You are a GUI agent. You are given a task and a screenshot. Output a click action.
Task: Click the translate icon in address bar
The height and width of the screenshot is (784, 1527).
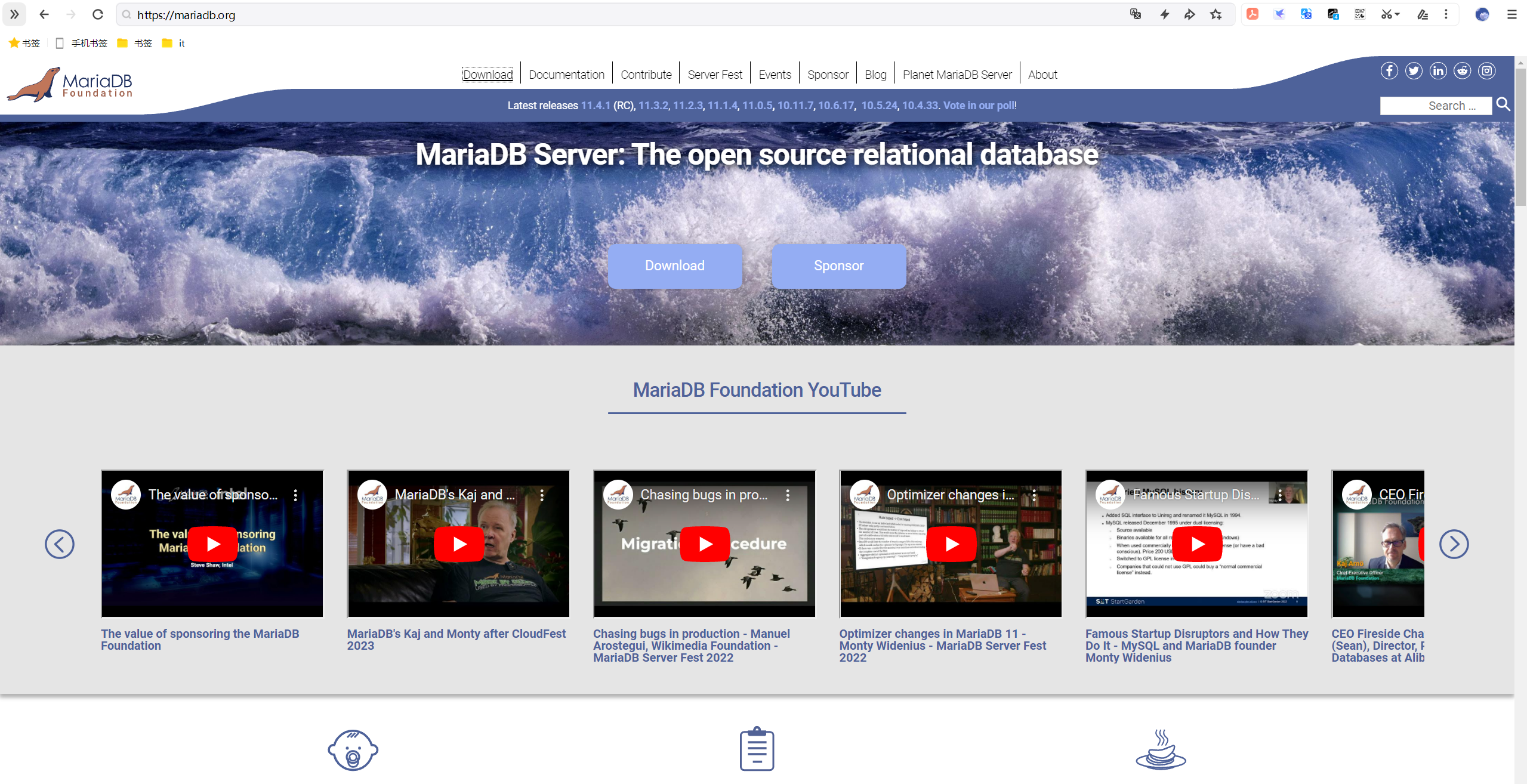click(x=1136, y=14)
